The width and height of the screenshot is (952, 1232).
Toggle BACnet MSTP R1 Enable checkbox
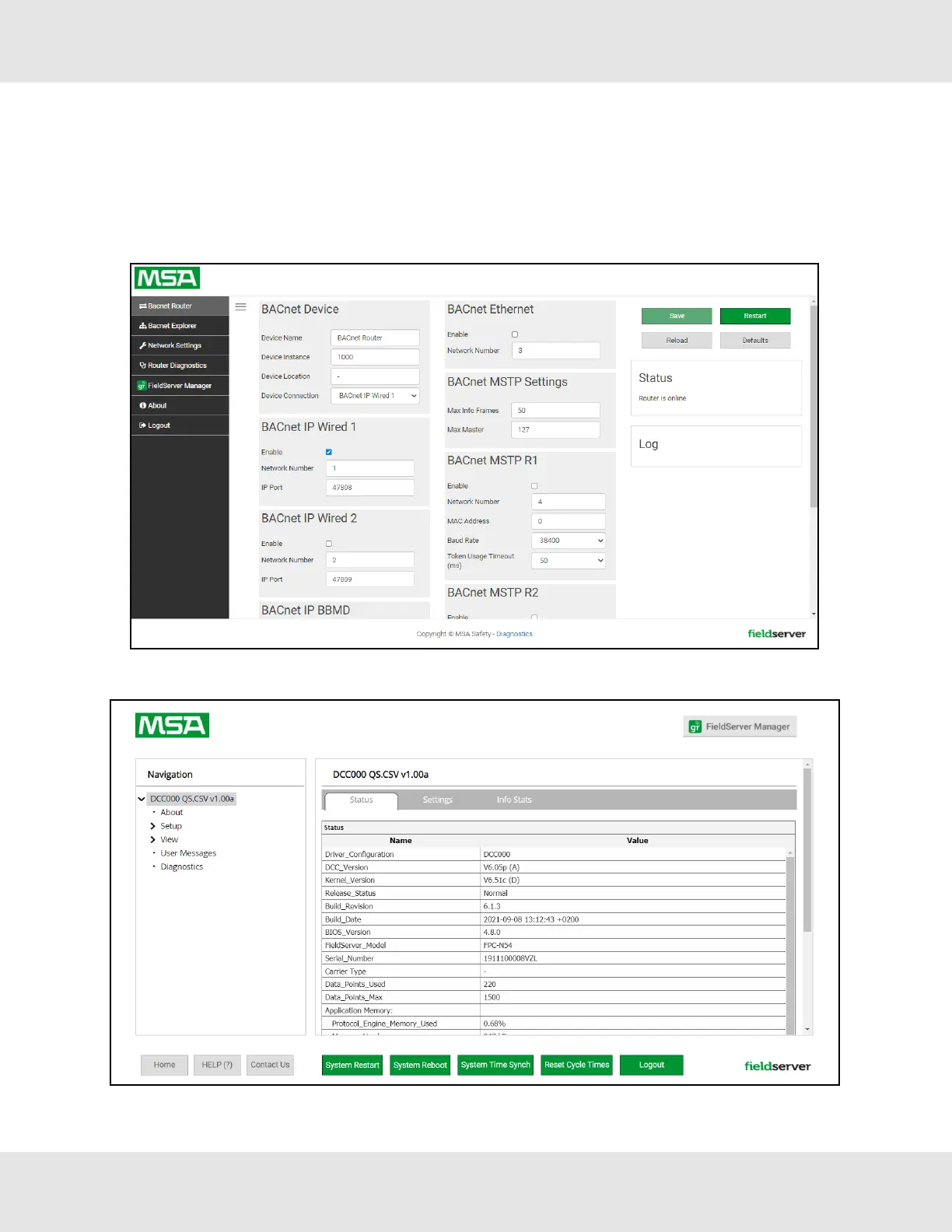point(534,486)
